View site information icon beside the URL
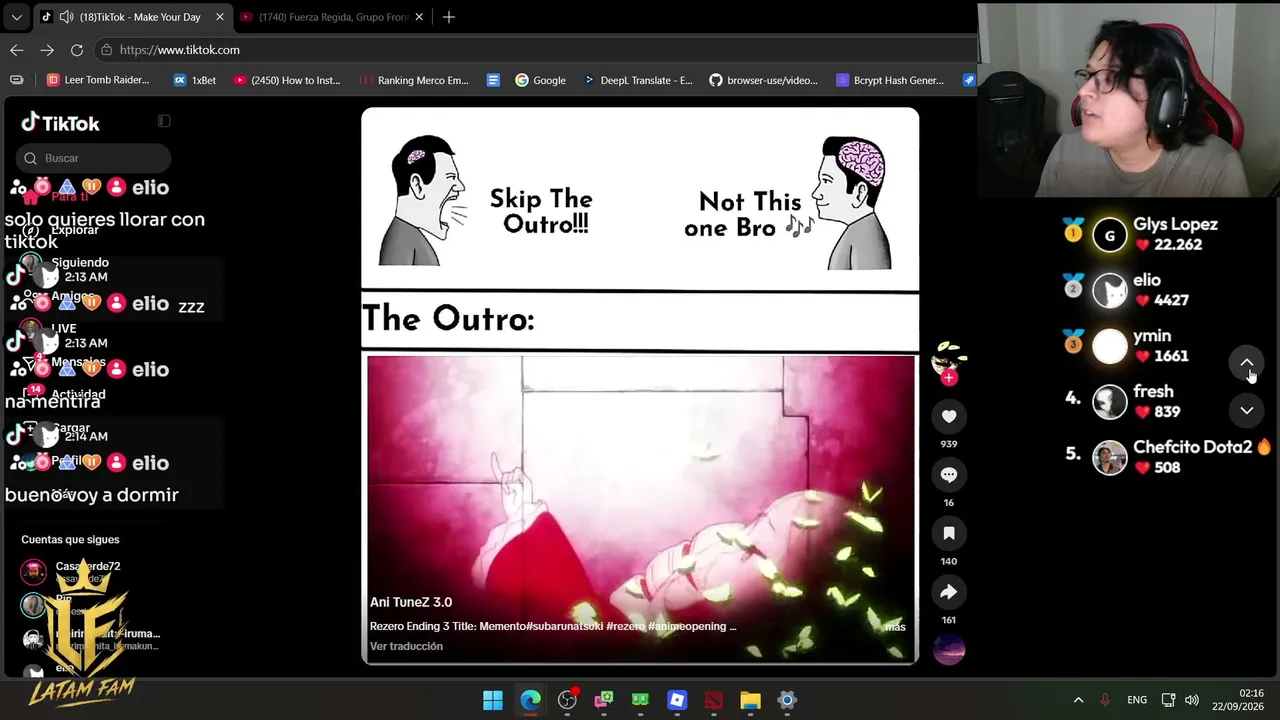This screenshot has height=720, width=1280. click(106, 50)
